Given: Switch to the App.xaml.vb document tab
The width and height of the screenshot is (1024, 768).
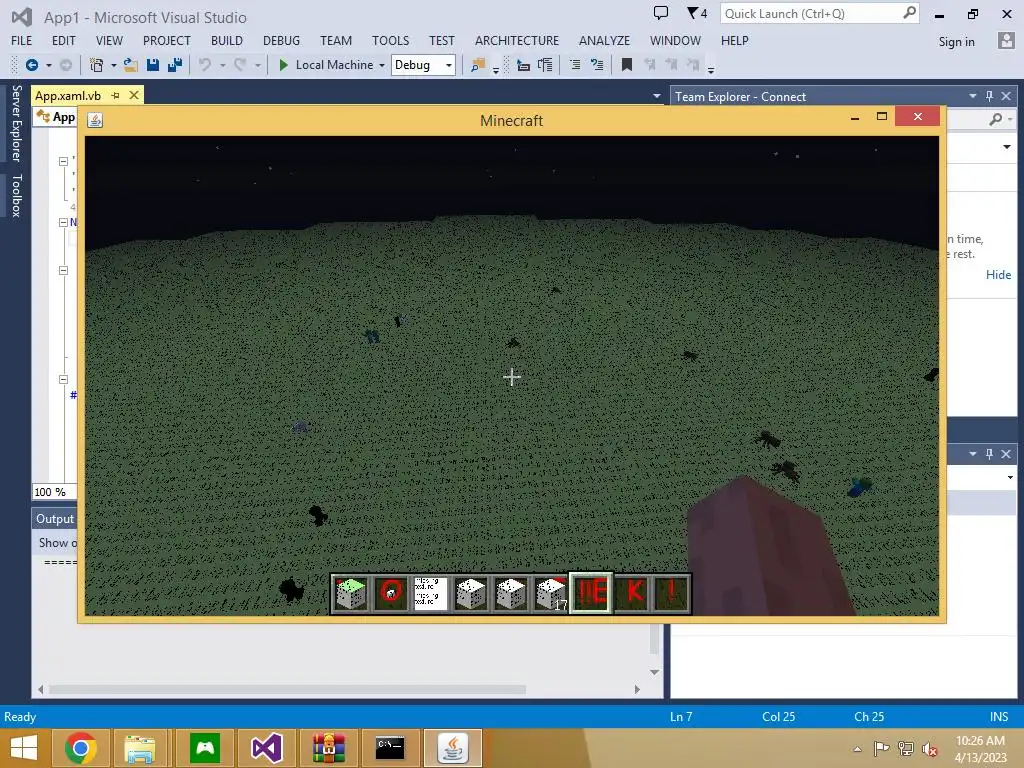Looking at the screenshot, I should tap(68, 95).
